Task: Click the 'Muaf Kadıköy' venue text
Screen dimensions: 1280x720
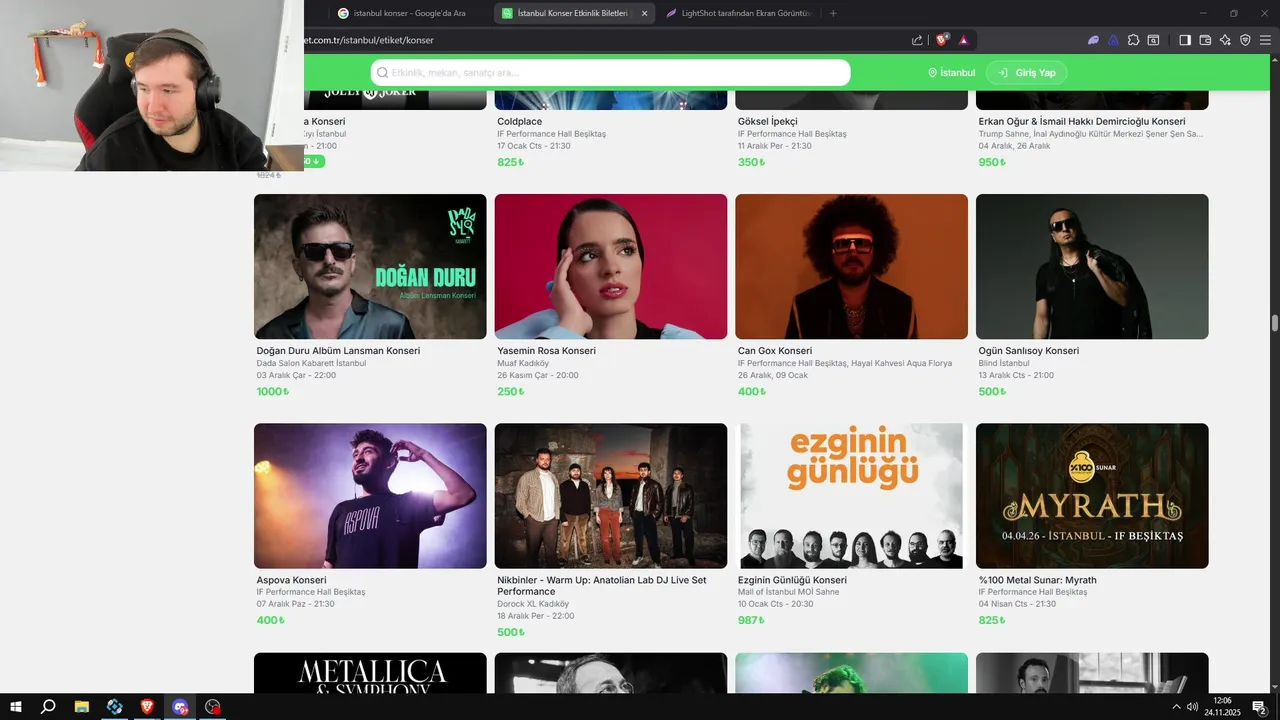Action: [x=524, y=364]
